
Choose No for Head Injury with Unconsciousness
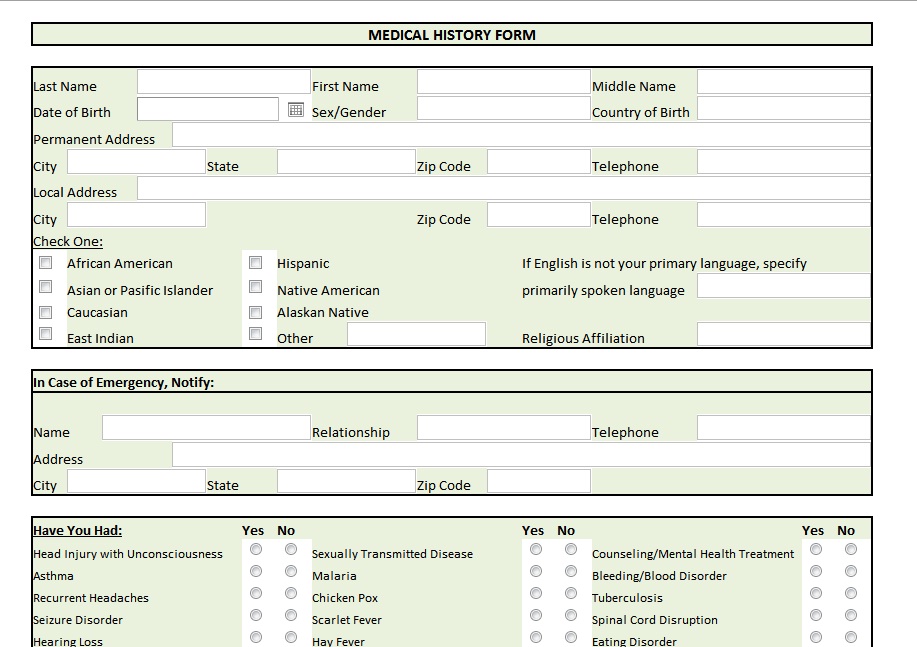tap(291, 549)
